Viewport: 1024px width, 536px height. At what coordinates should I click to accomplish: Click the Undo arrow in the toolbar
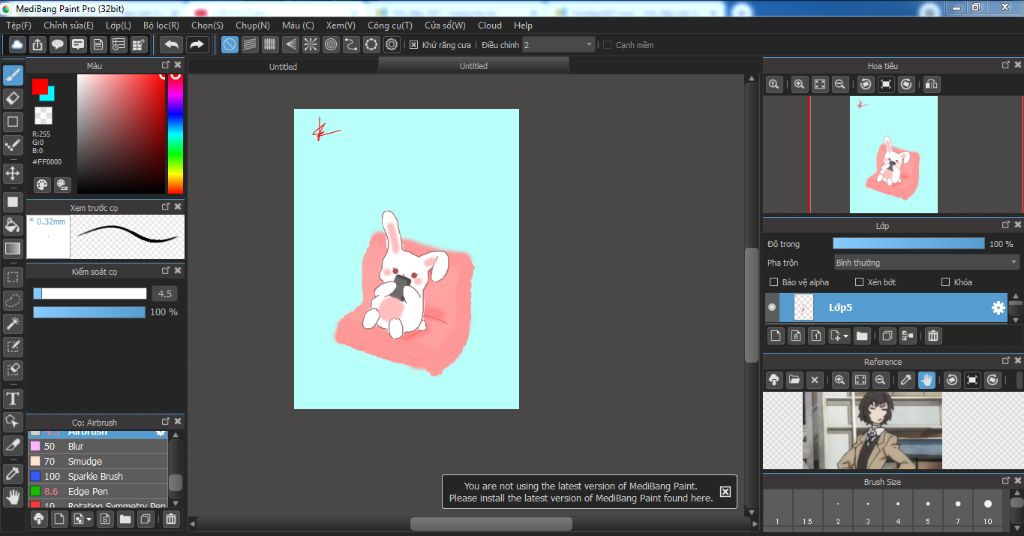point(171,45)
